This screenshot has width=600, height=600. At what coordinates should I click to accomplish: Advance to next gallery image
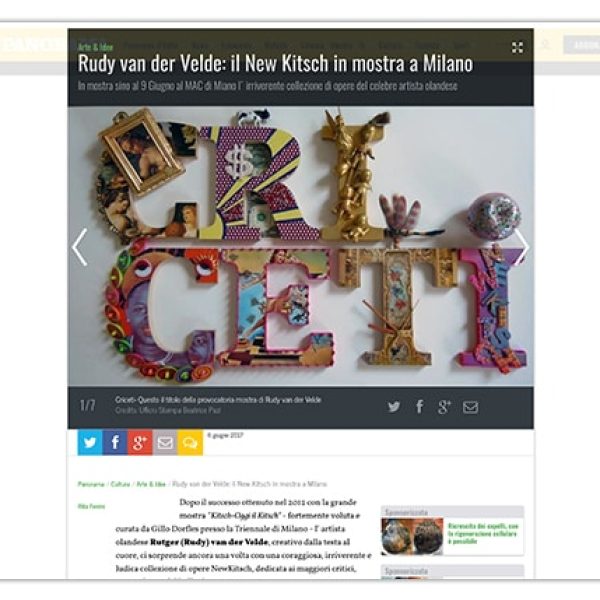(522, 247)
